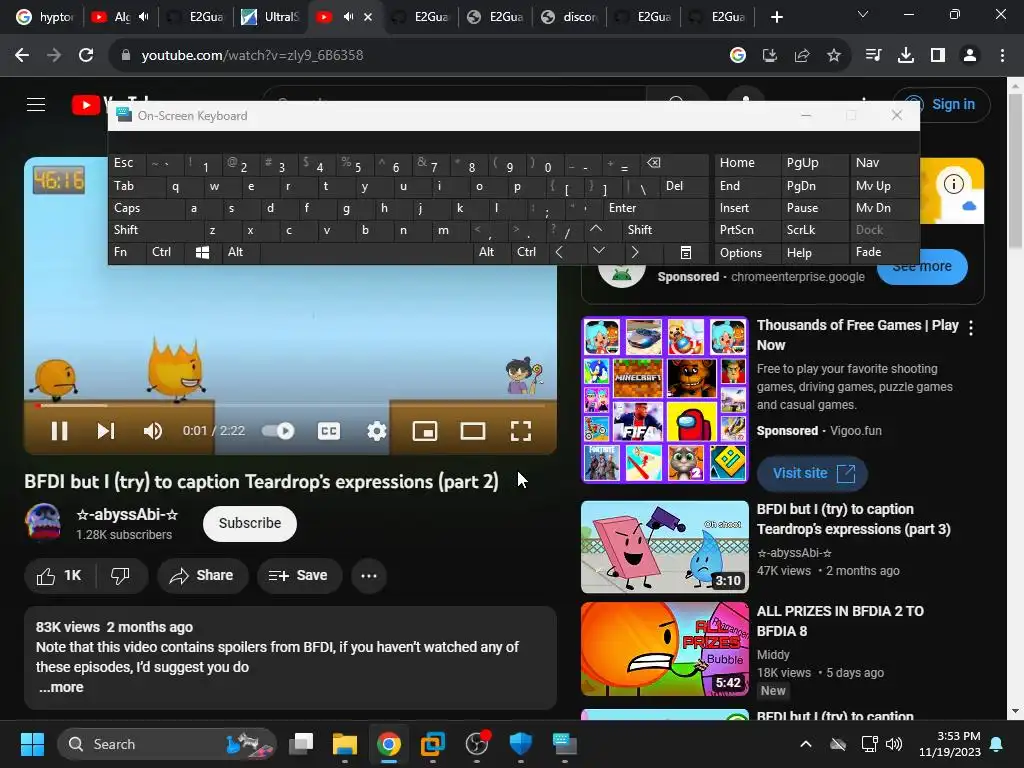The width and height of the screenshot is (1024, 768).
Task: Toggle the autoplay switch in player
Action: (x=278, y=431)
